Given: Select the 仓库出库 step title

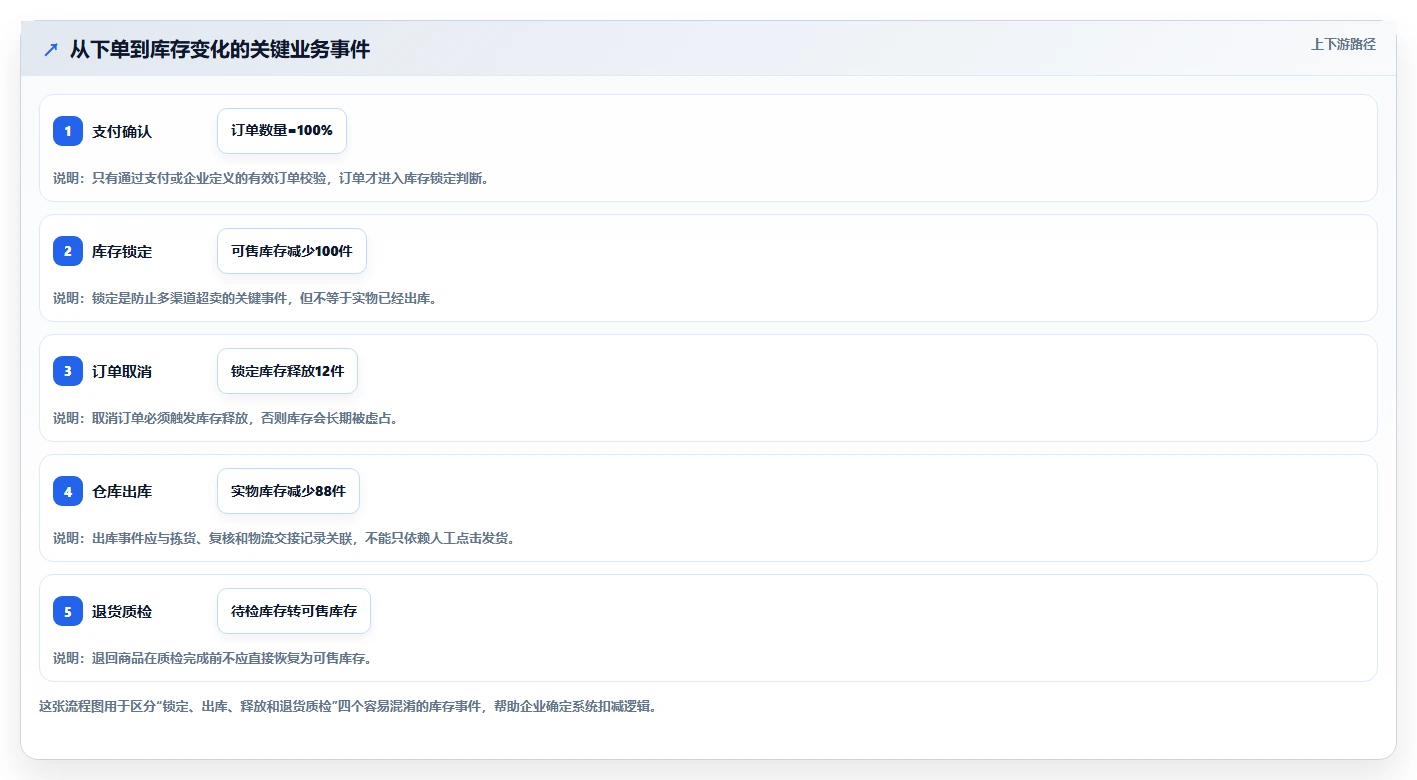Looking at the screenshot, I should click(122, 491).
